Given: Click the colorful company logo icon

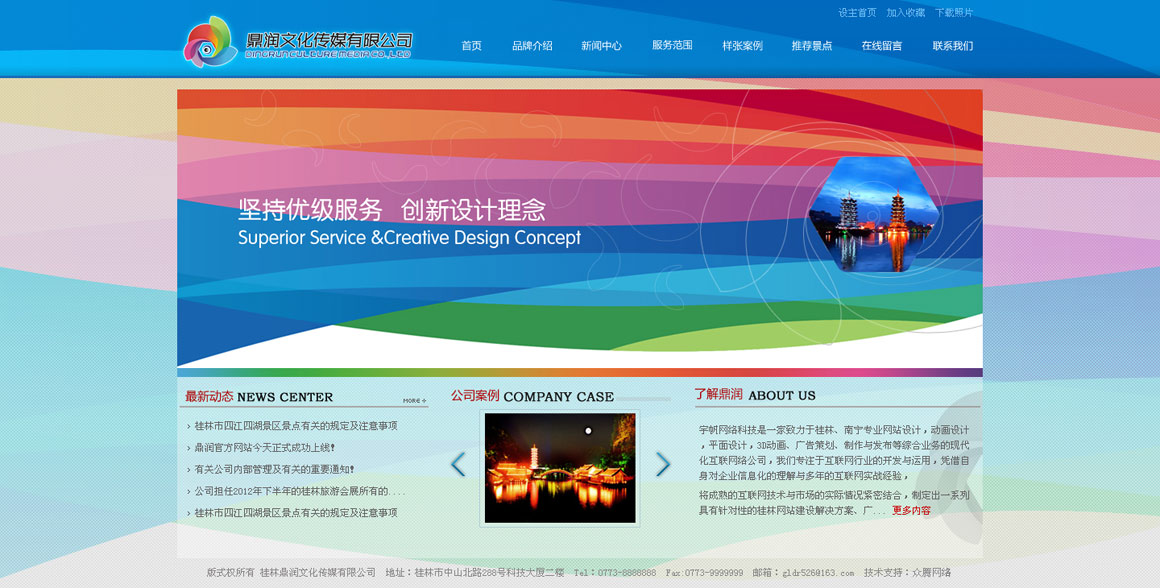Looking at the screenshot, I should [210, 42].
